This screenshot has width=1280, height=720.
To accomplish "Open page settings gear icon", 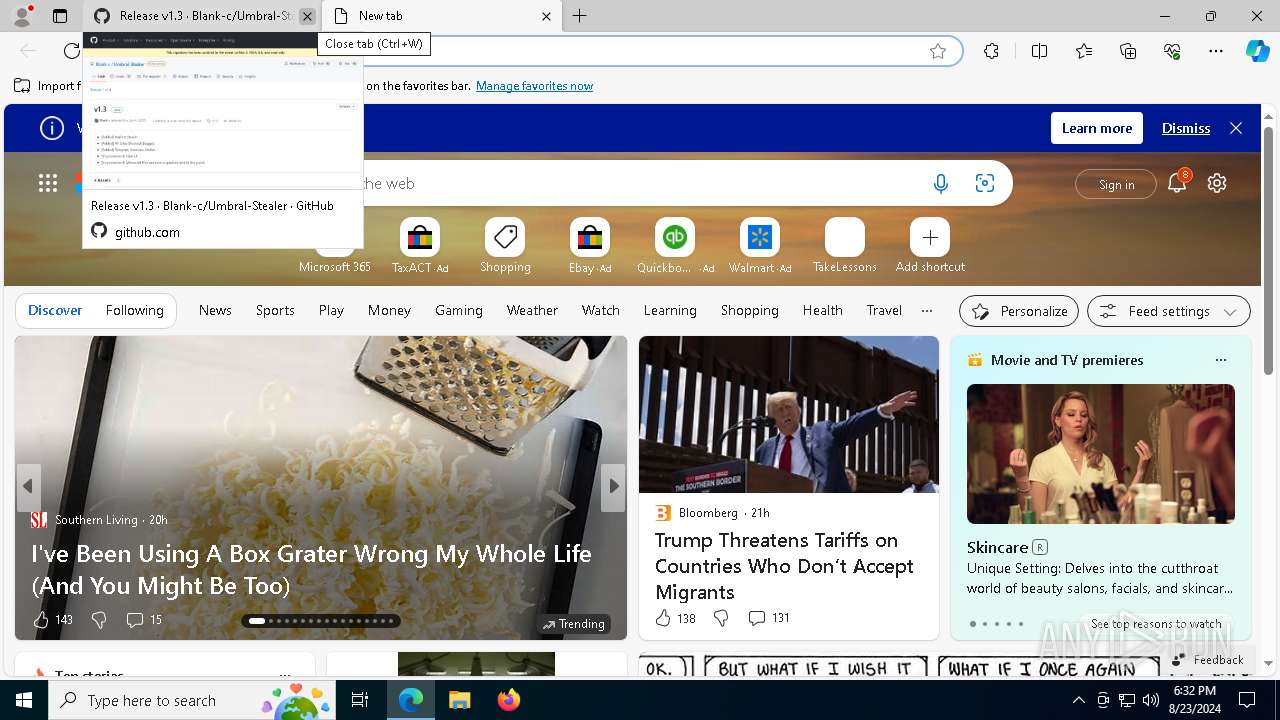I will coord(1217,183).
